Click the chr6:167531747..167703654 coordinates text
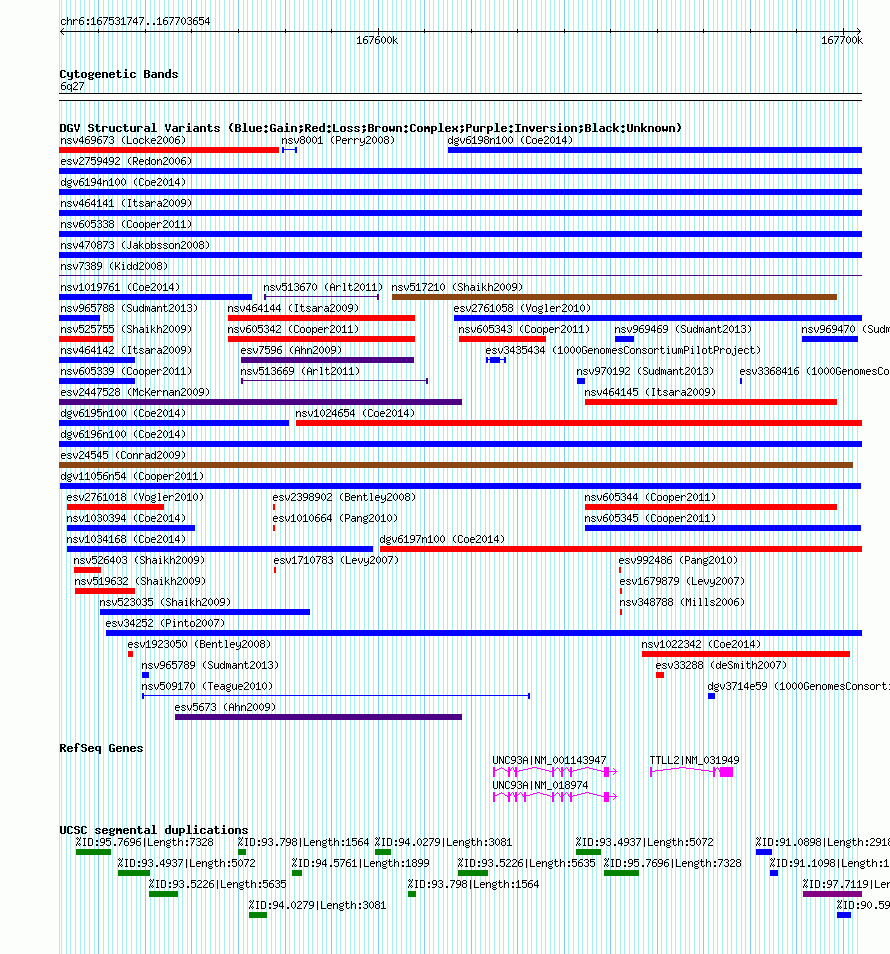This screenshot has height=954, width=890. point(135,21)
